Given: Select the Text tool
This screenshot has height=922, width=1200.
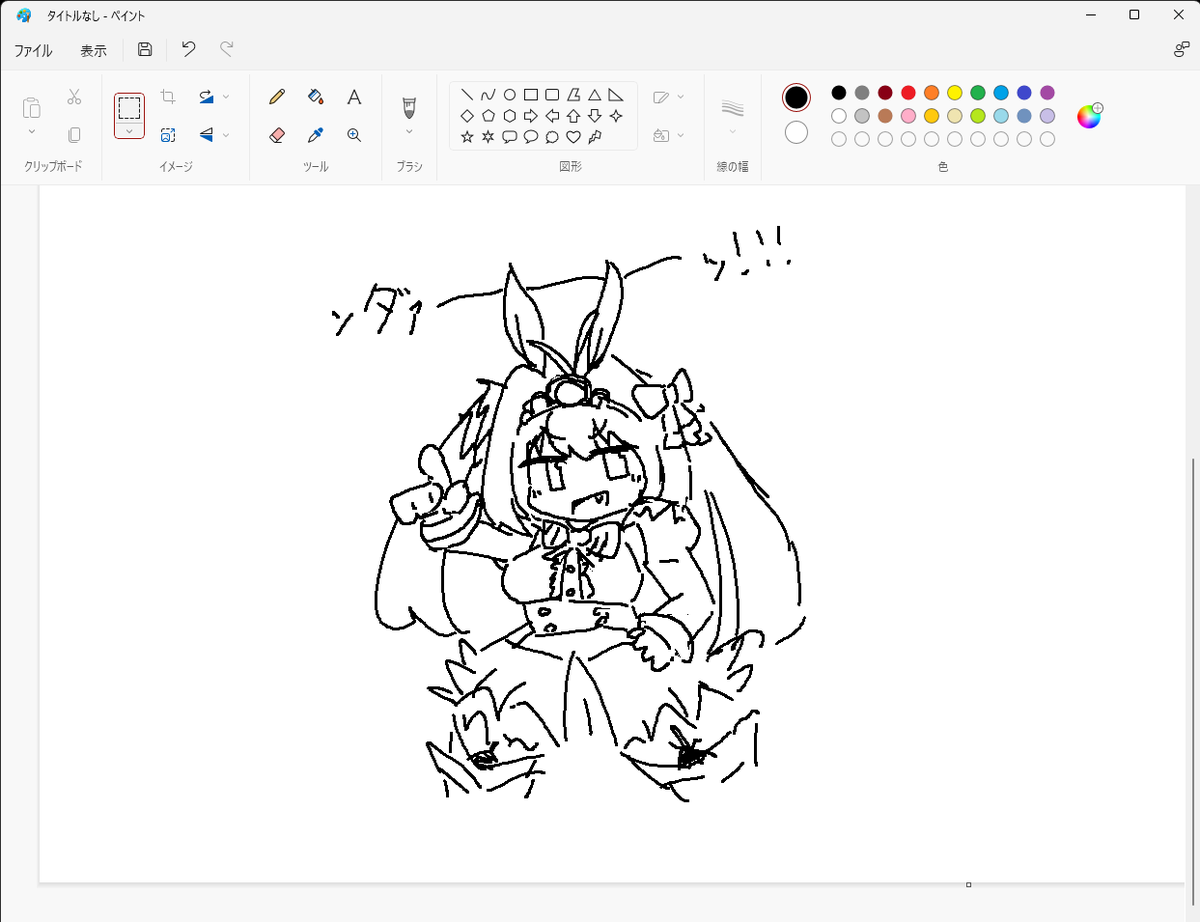Looking at the screenshot, I should click(354, 97).
